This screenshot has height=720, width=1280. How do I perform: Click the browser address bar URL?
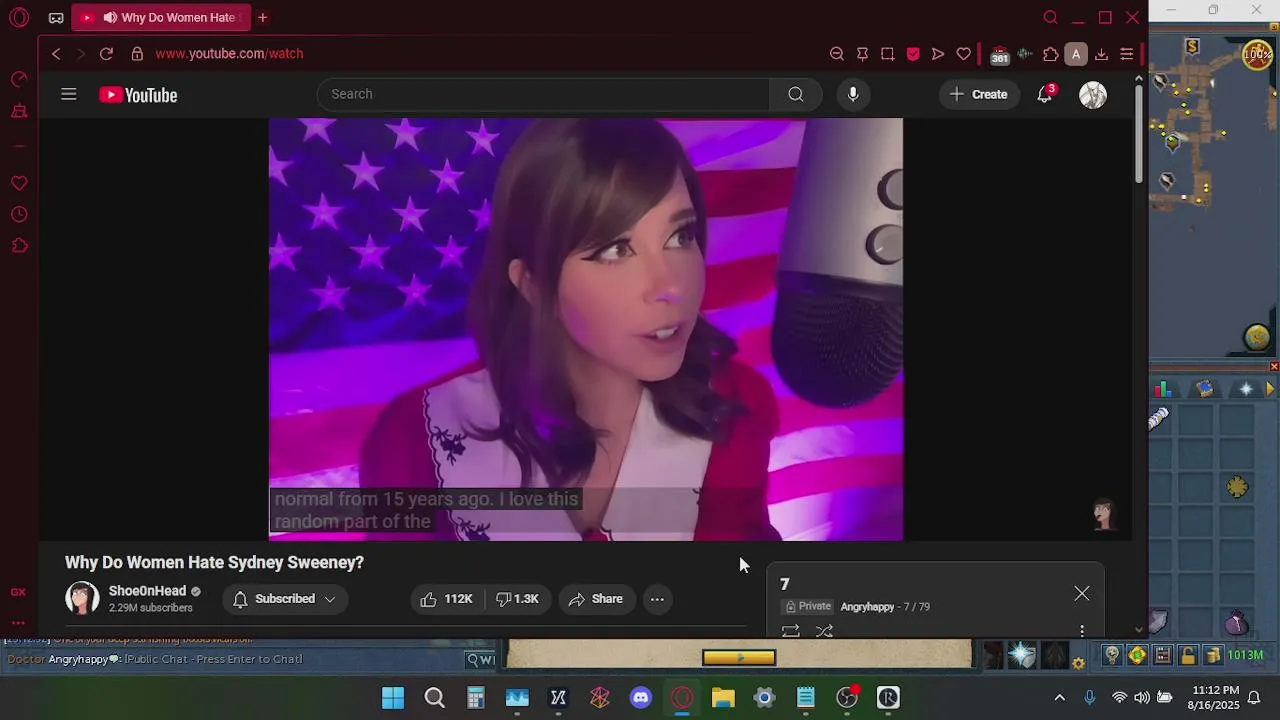point(229,54)
